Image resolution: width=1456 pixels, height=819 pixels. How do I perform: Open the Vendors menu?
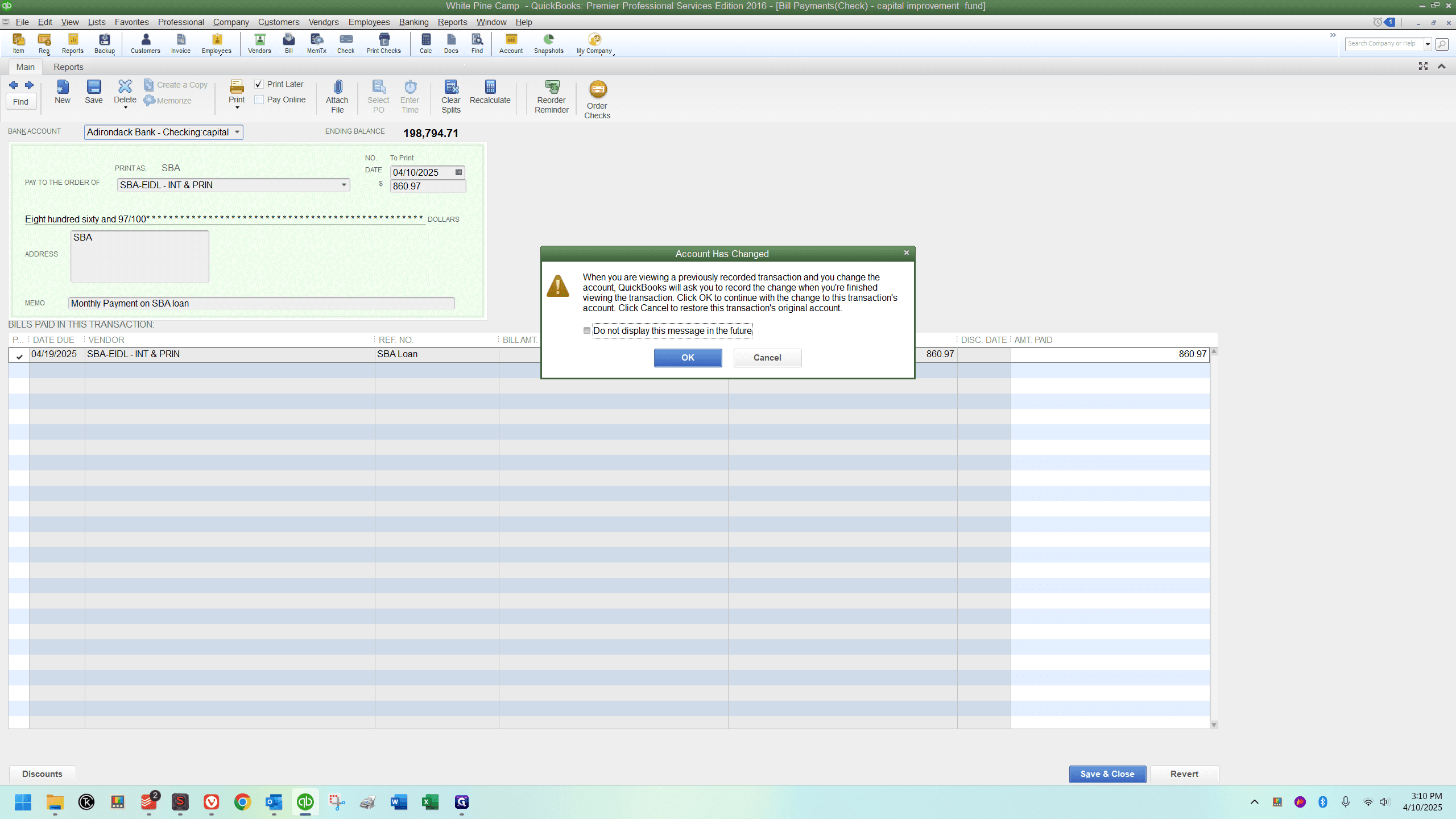(x=324, y=22)
